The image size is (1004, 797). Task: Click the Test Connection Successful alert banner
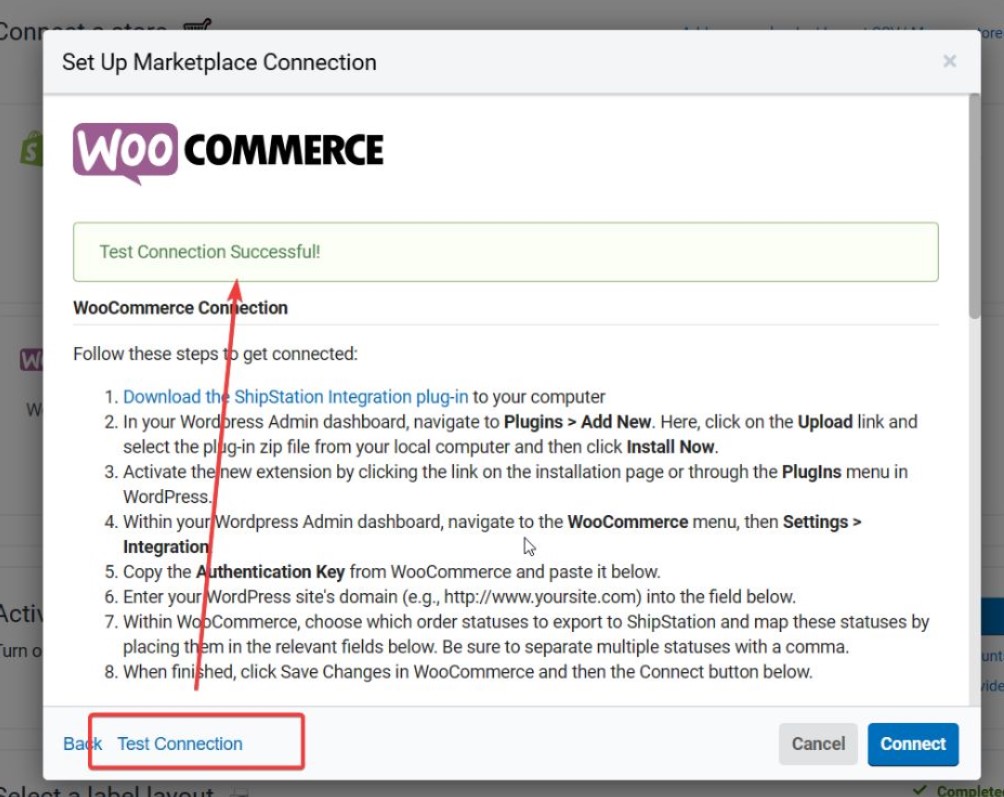click(505, 252)
